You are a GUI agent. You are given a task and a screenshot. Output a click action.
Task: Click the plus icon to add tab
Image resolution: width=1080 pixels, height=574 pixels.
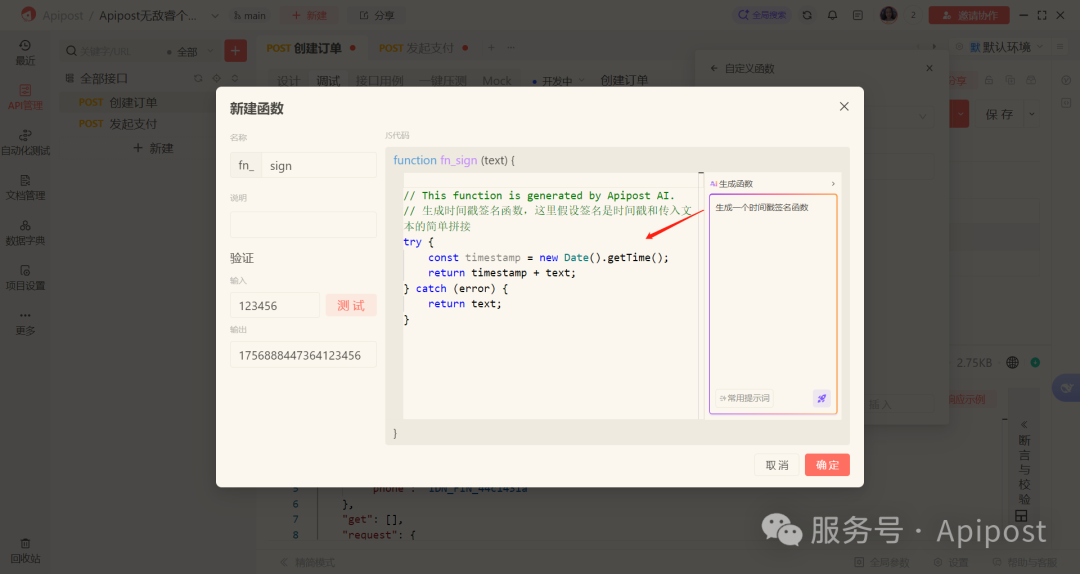[x=491, y=48]
